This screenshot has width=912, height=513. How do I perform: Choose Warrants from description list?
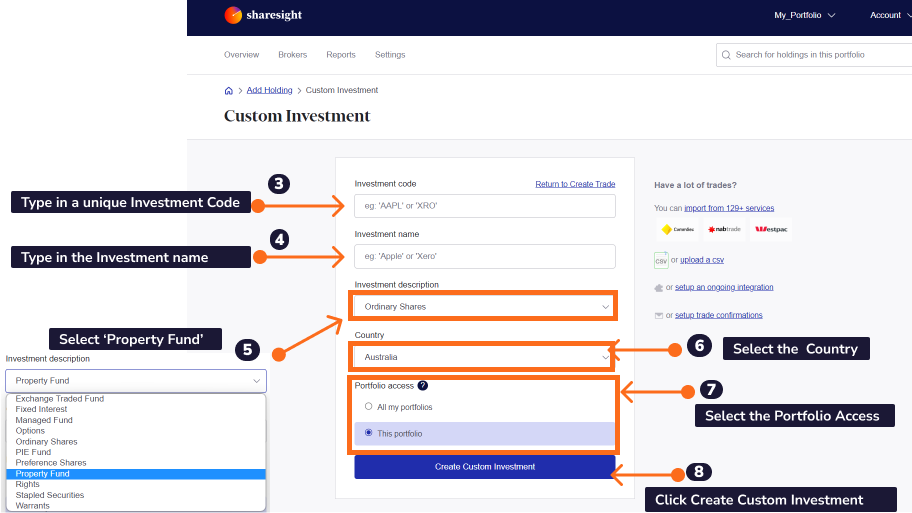pos(136,506)
